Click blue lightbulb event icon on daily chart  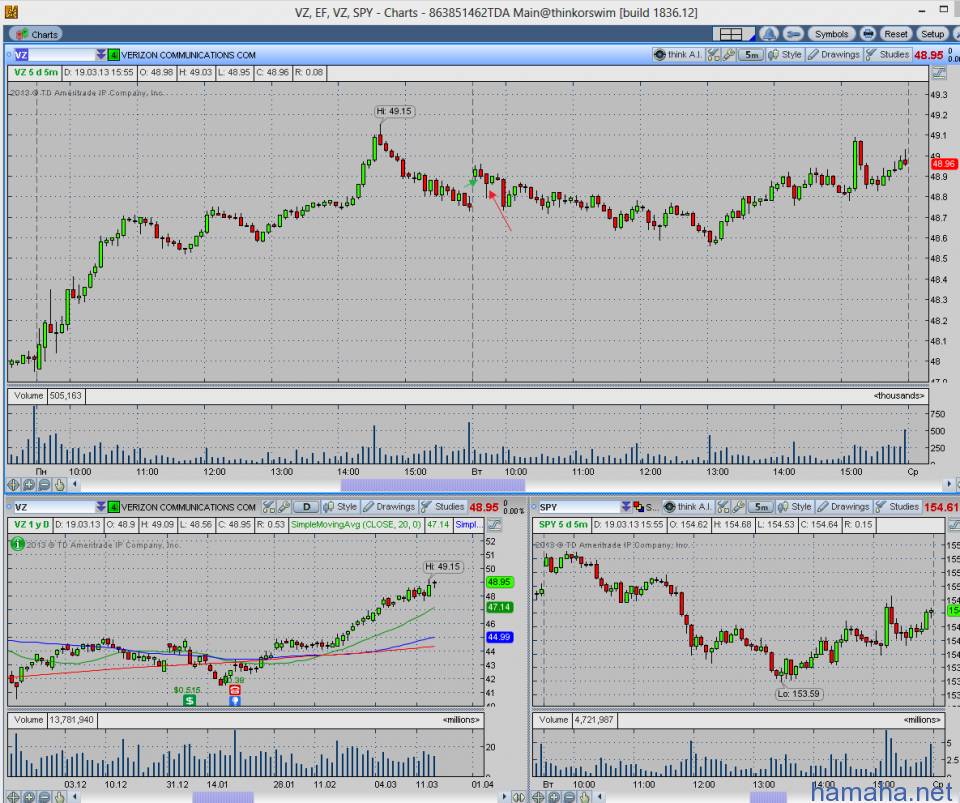click(234, 701)
